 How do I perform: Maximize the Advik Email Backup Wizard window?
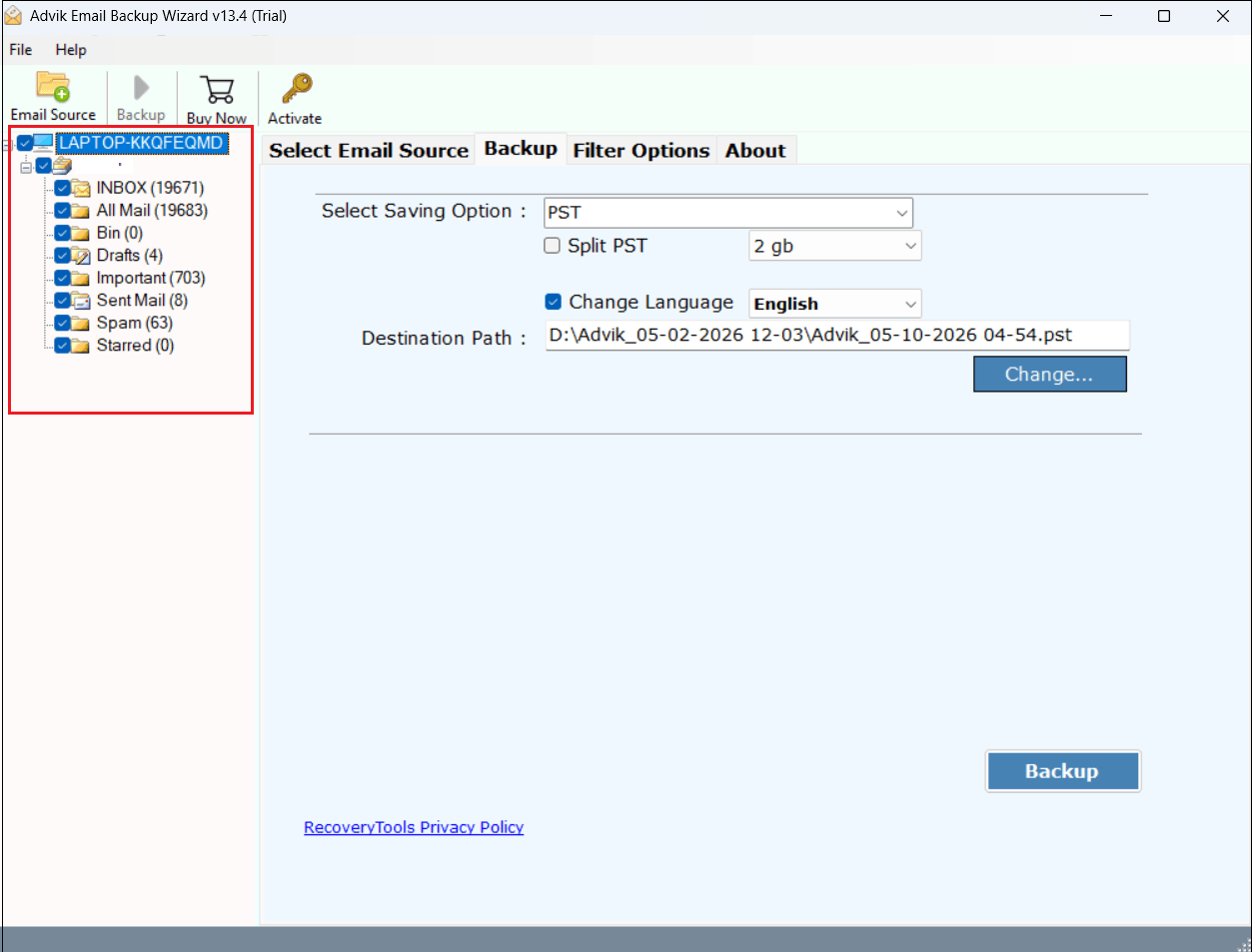click(x=1164, y=16)
